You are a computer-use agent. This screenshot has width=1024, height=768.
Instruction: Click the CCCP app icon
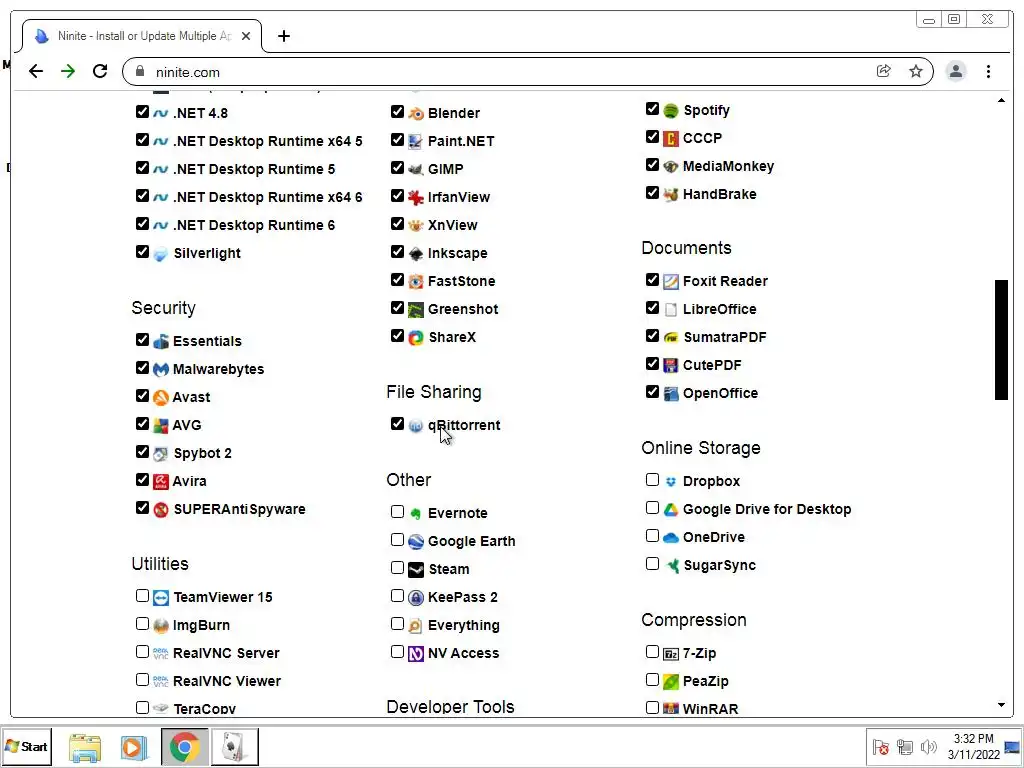pyautogui.click(x=671, y=139)
